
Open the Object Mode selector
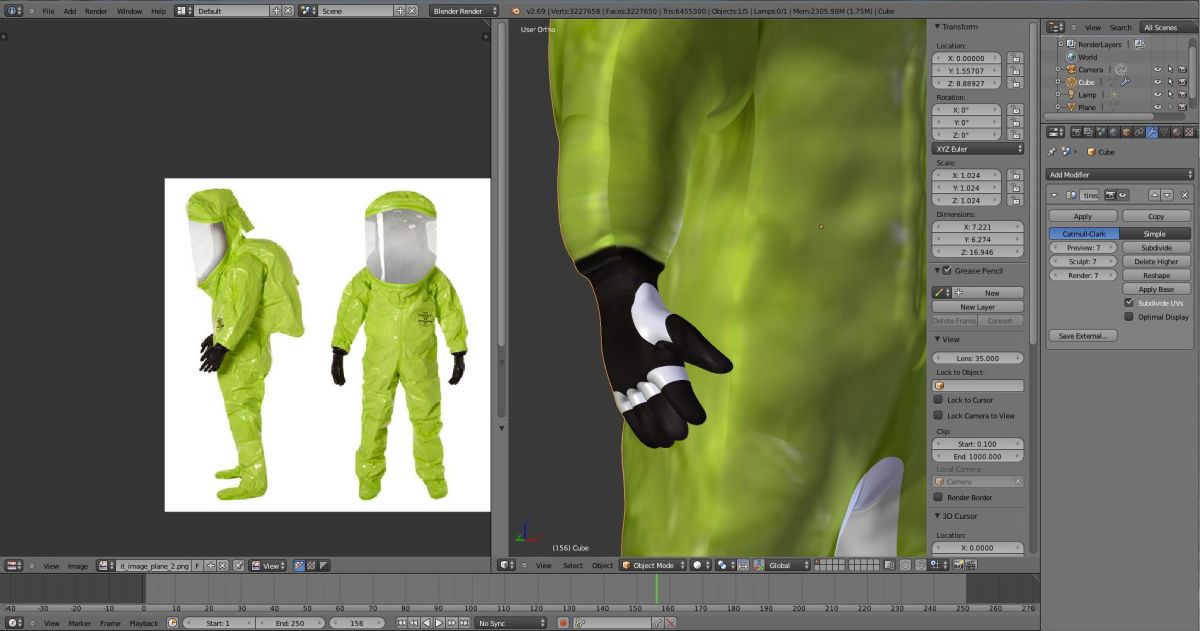(653, 565)
